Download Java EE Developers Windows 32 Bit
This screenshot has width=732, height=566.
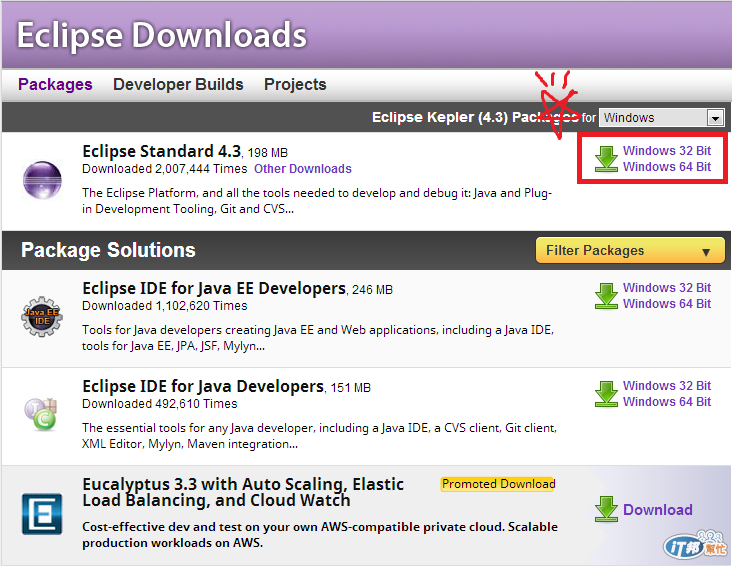667,288
